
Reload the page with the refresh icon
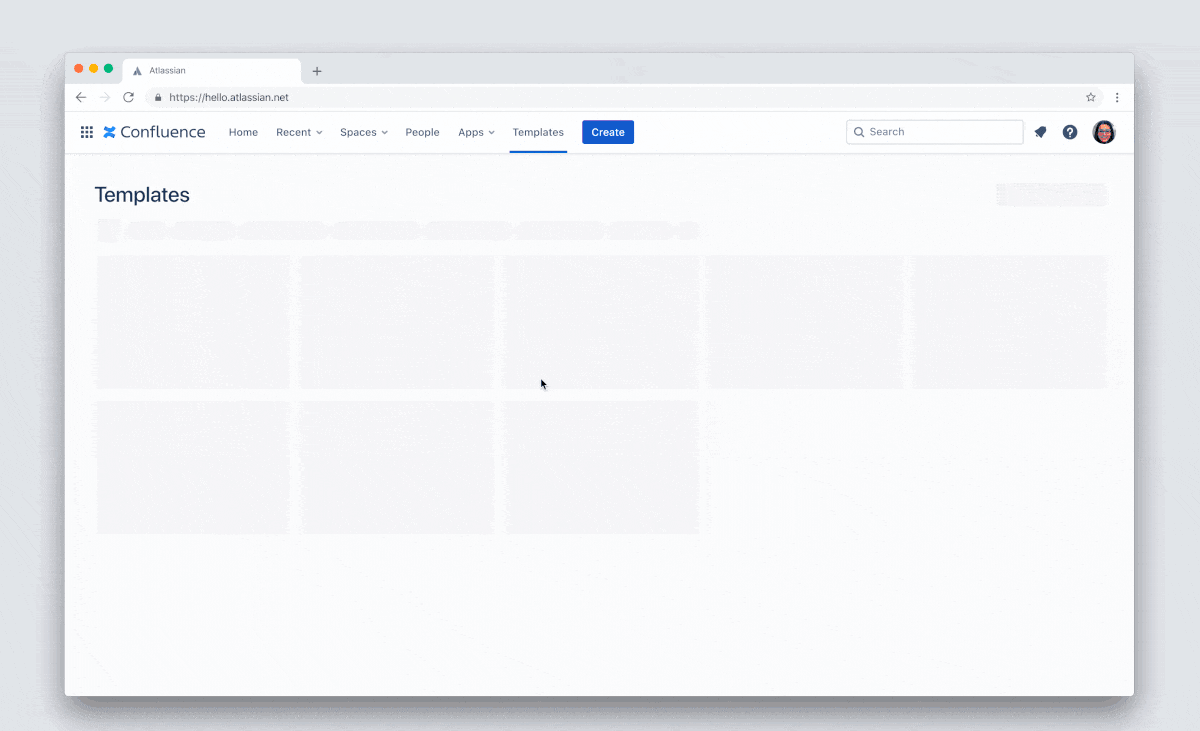pyautogui.click(x=128, y=97)
